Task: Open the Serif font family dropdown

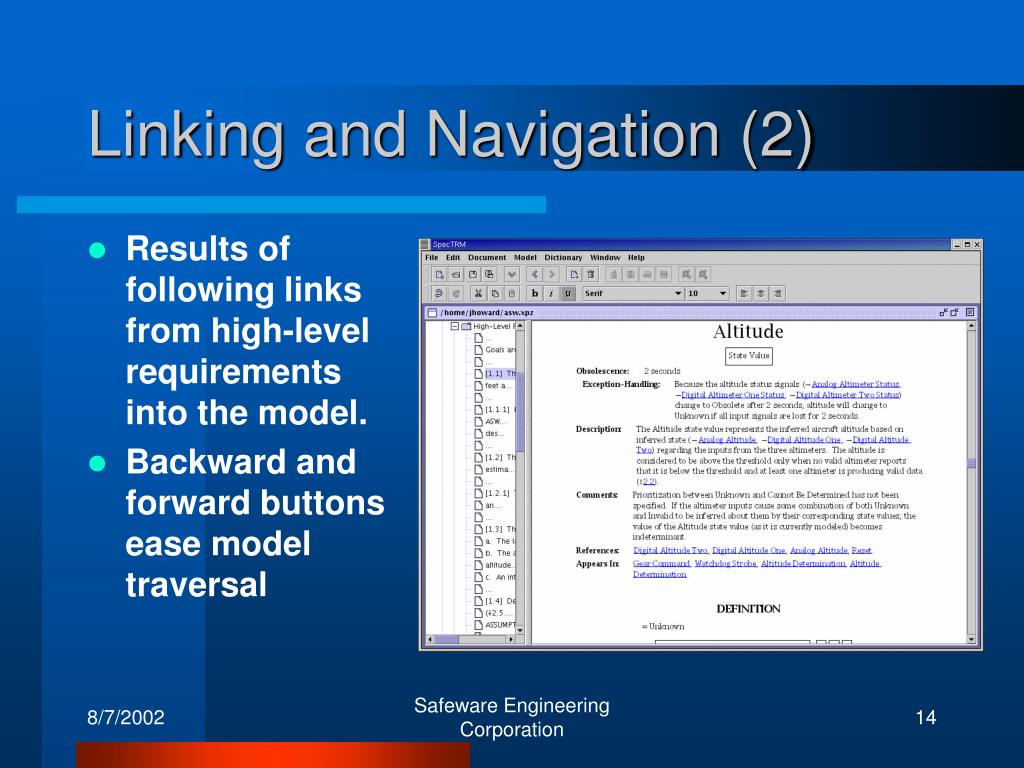Action: [633, 294]
